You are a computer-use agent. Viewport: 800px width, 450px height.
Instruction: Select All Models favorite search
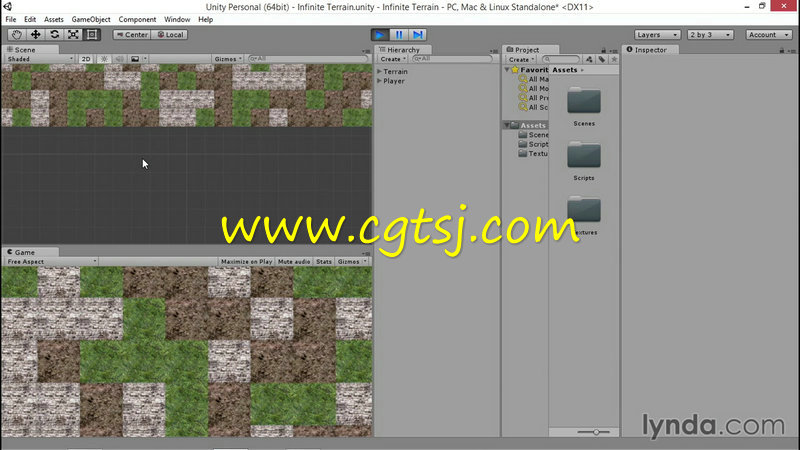[534, 88]
